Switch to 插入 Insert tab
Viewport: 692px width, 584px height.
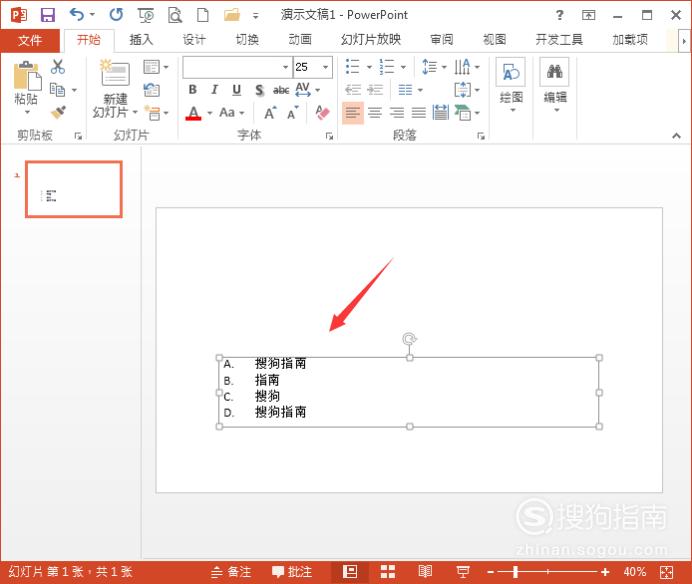pyautogui.click(x=141, y=40)
